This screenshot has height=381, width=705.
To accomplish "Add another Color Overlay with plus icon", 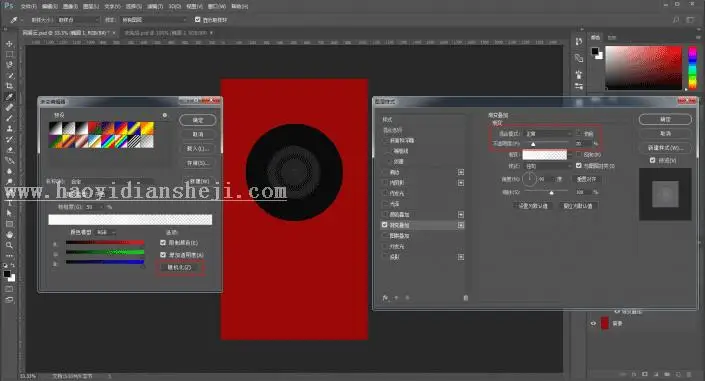I will click(x=461, y=215).
